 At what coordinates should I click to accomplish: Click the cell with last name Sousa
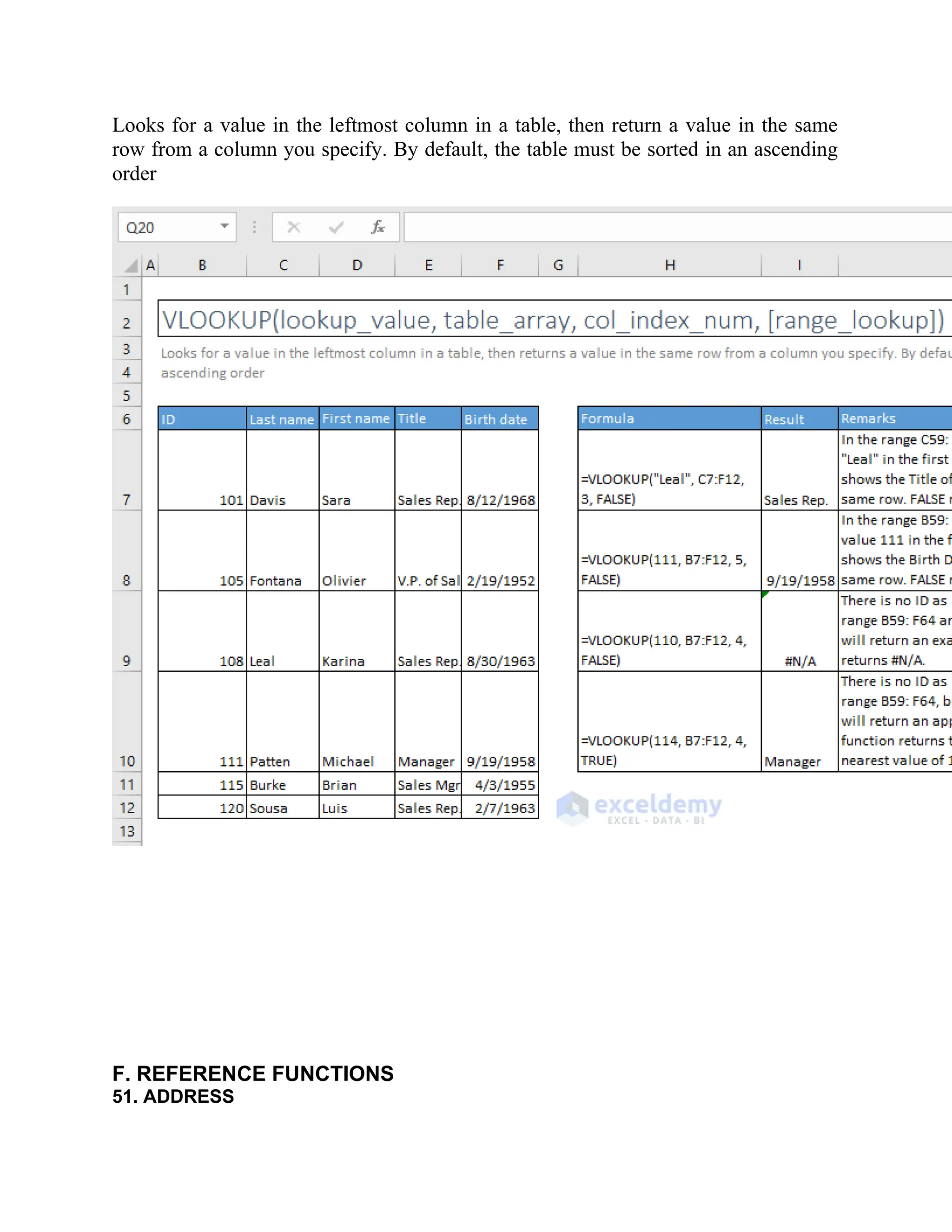(283, 807)
